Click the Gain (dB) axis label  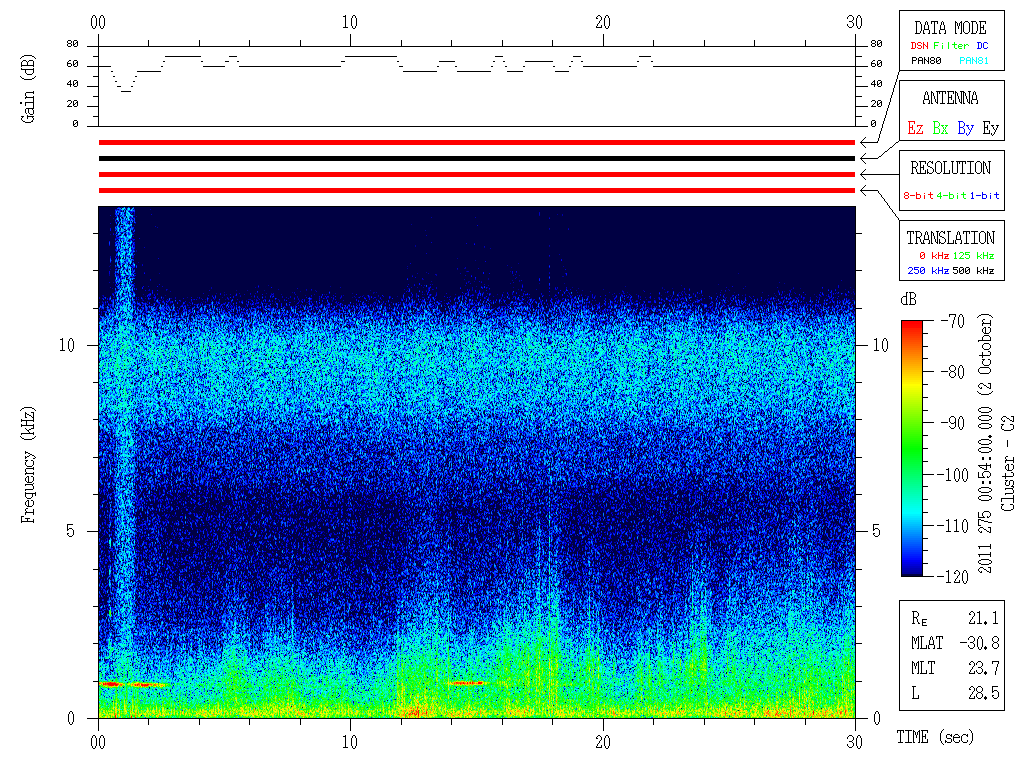(27, 89)
